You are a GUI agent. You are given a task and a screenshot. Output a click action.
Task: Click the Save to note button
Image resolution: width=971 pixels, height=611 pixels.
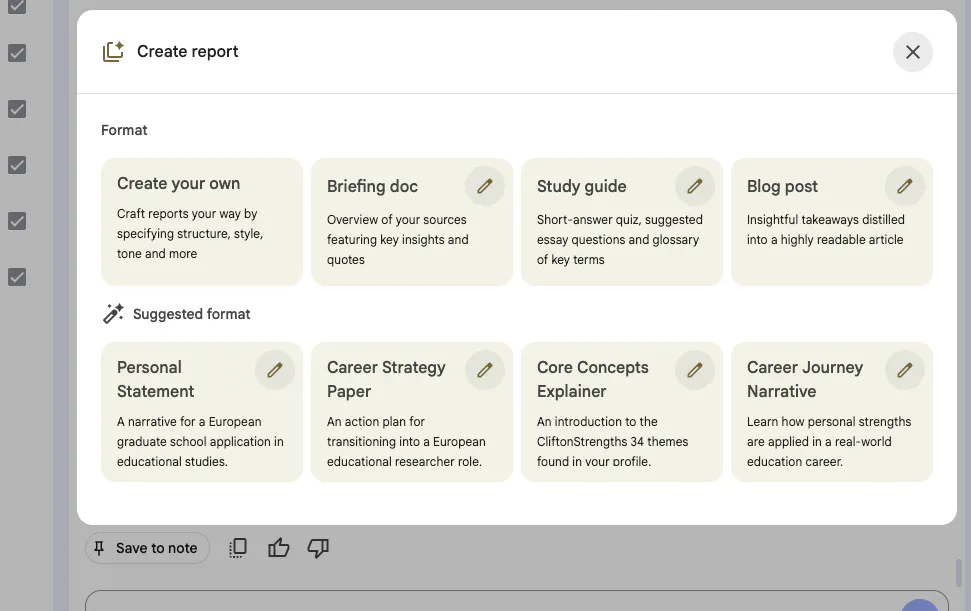(x=147, y=548)
